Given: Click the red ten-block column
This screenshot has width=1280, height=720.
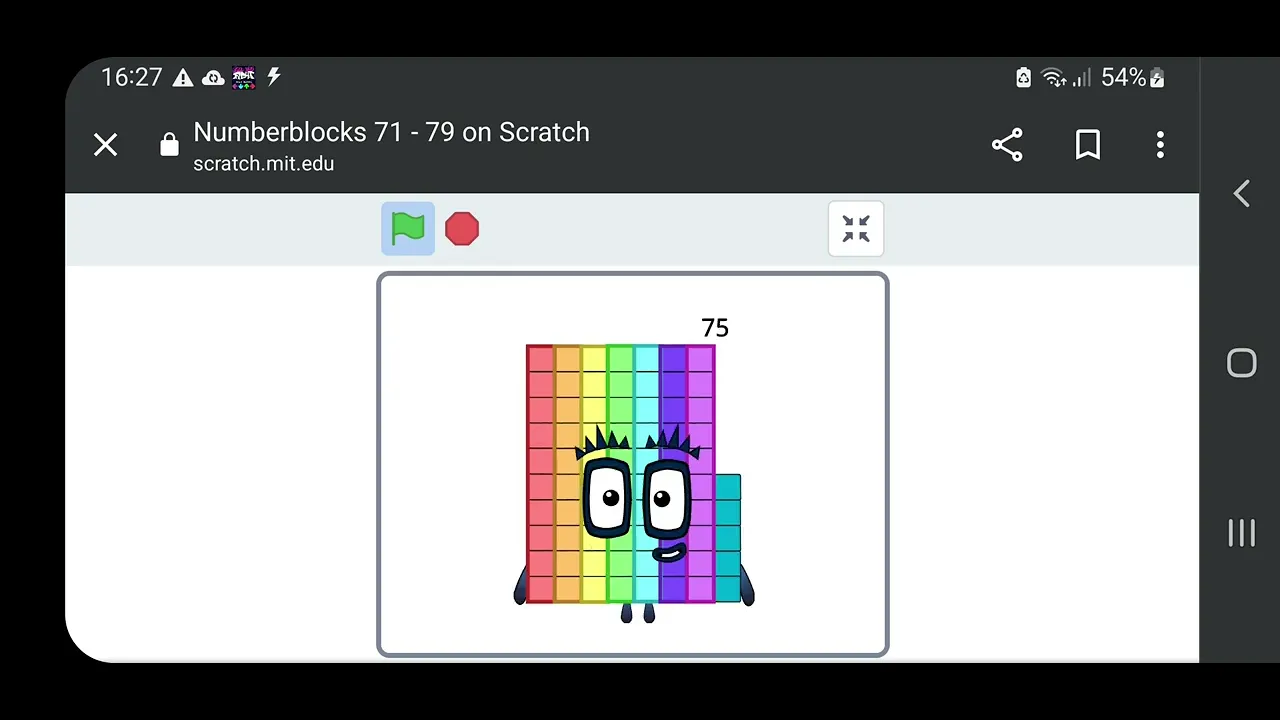Looking at the screenshot, I should pos(540,474).
